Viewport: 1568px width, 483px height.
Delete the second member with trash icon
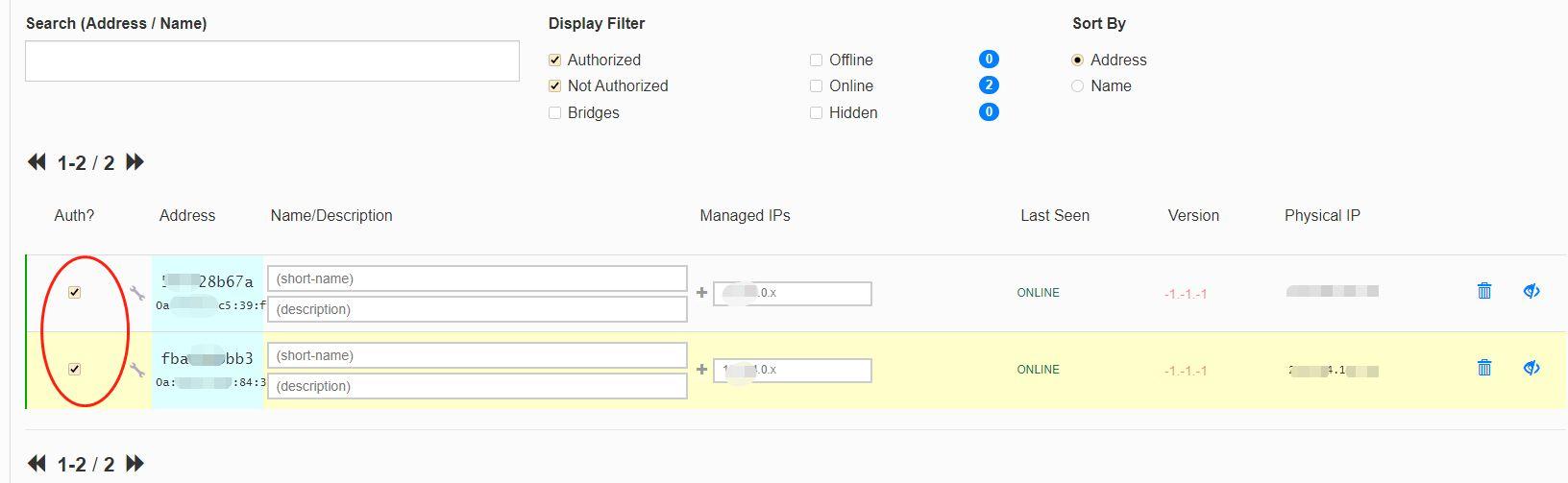pyautogui.click(x=1484, y=367)
